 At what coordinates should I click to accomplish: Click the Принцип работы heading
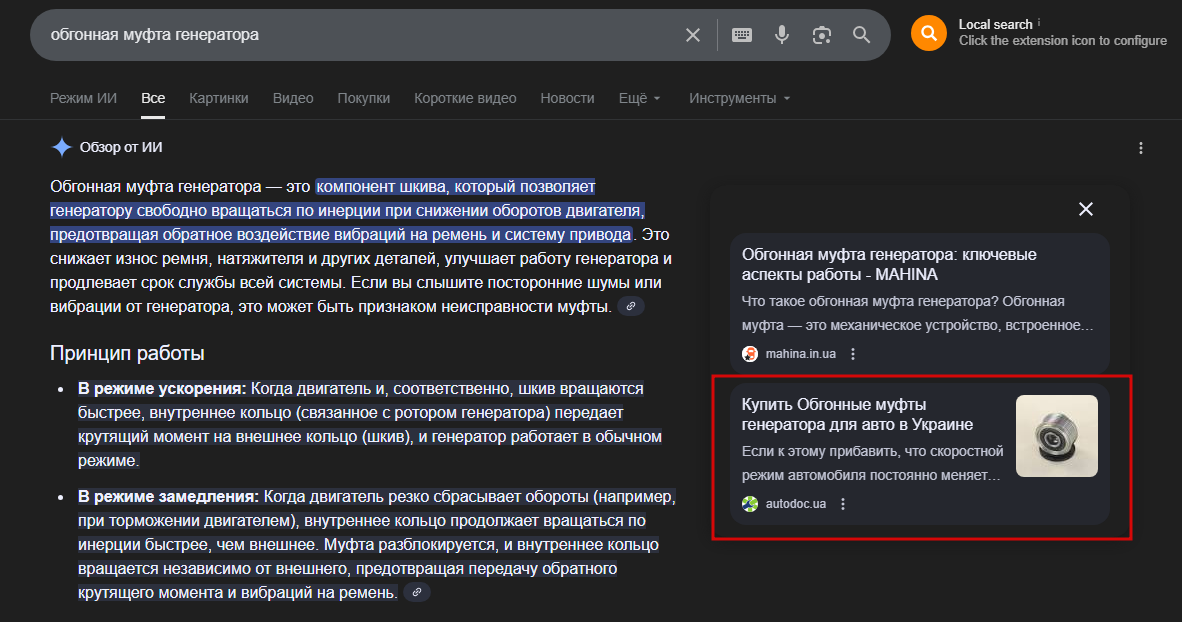click(127, 353)
